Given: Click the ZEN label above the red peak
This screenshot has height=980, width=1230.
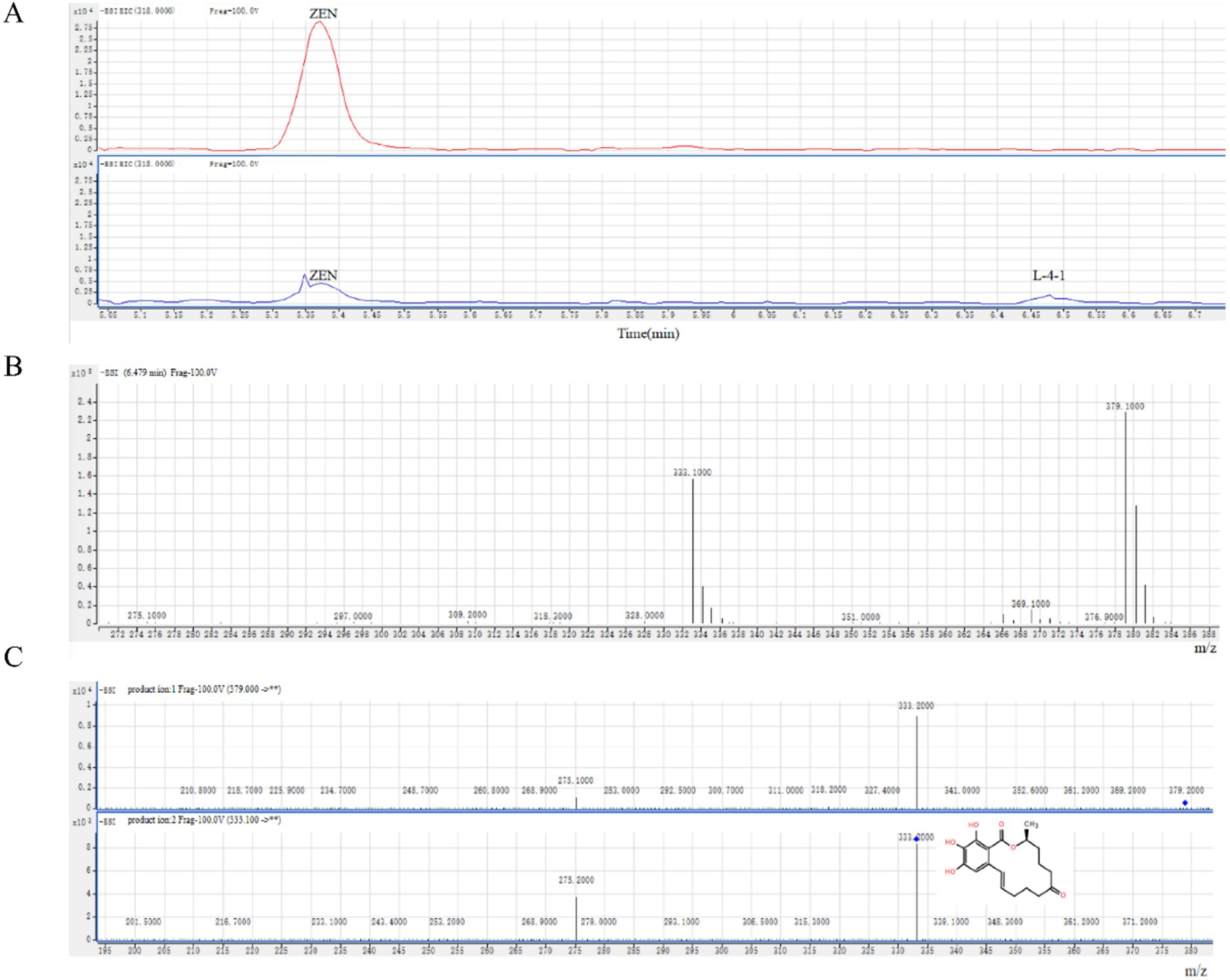Looking at the screenshot, I should tap(323, 14).
